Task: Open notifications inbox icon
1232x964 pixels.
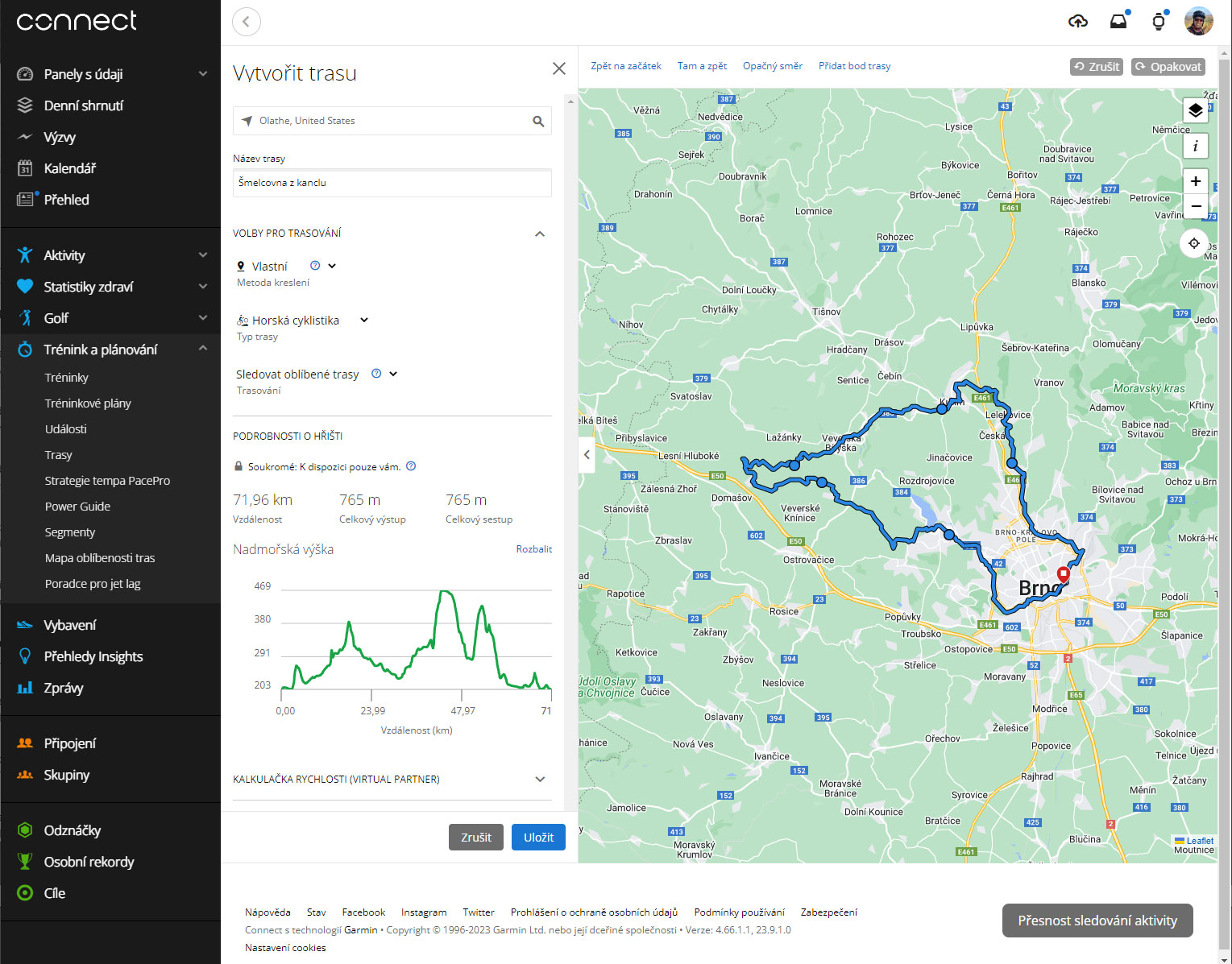Action: point(1118,22)
